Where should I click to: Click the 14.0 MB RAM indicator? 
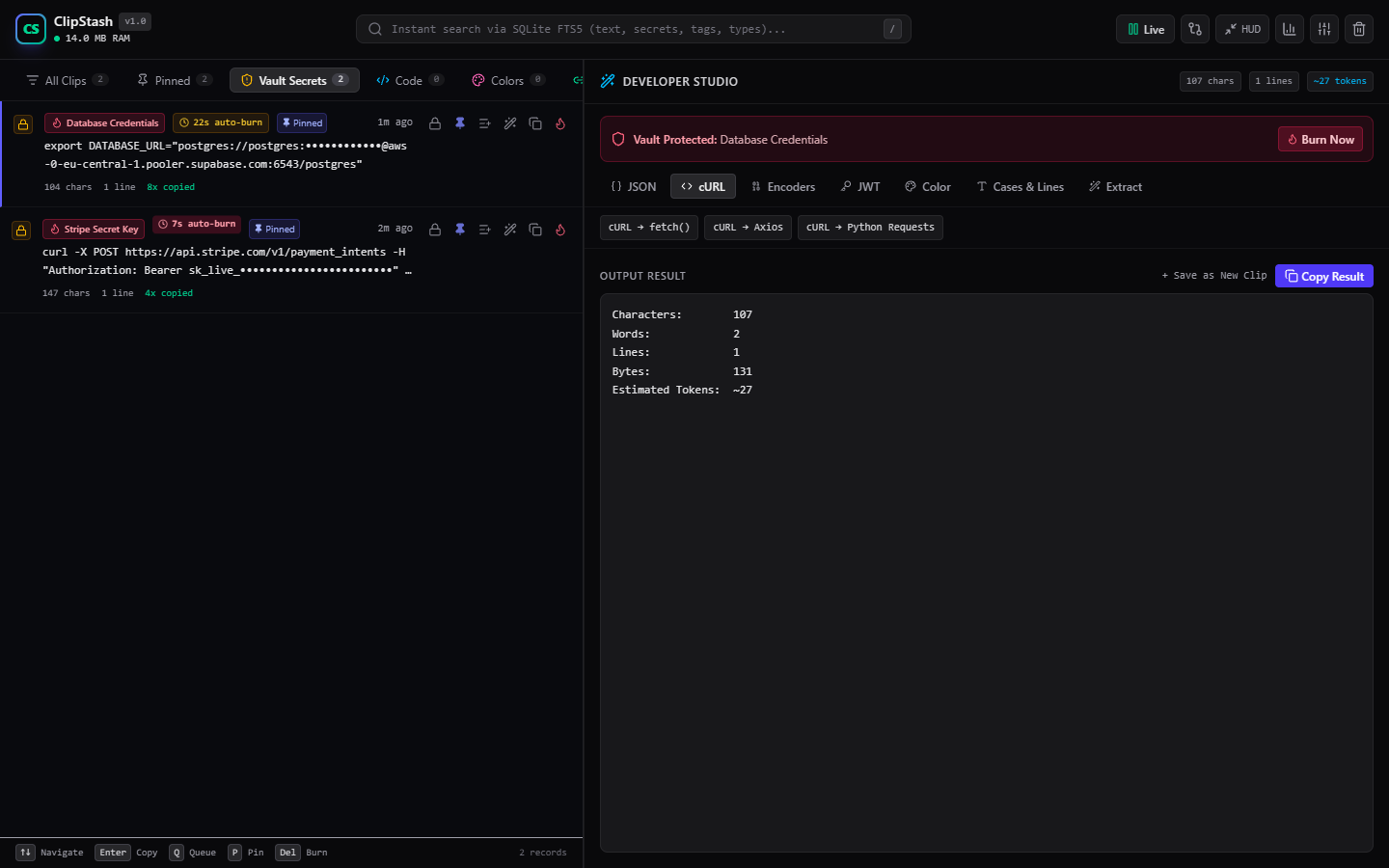click(x=92, y=39)
